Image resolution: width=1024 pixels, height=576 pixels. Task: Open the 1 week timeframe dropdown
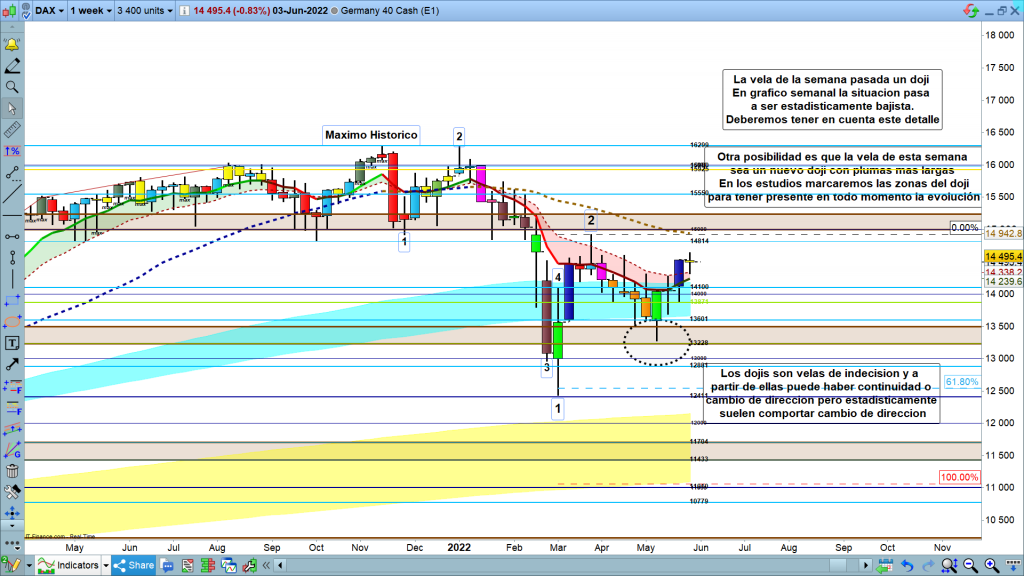coord(91,11)
